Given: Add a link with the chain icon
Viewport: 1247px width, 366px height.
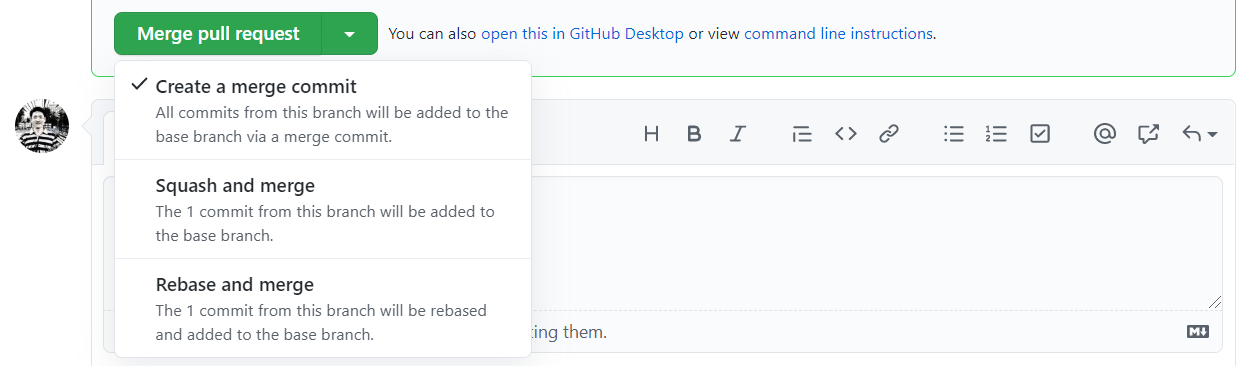Looking at the screenshot, I should (x=889, y=134).
